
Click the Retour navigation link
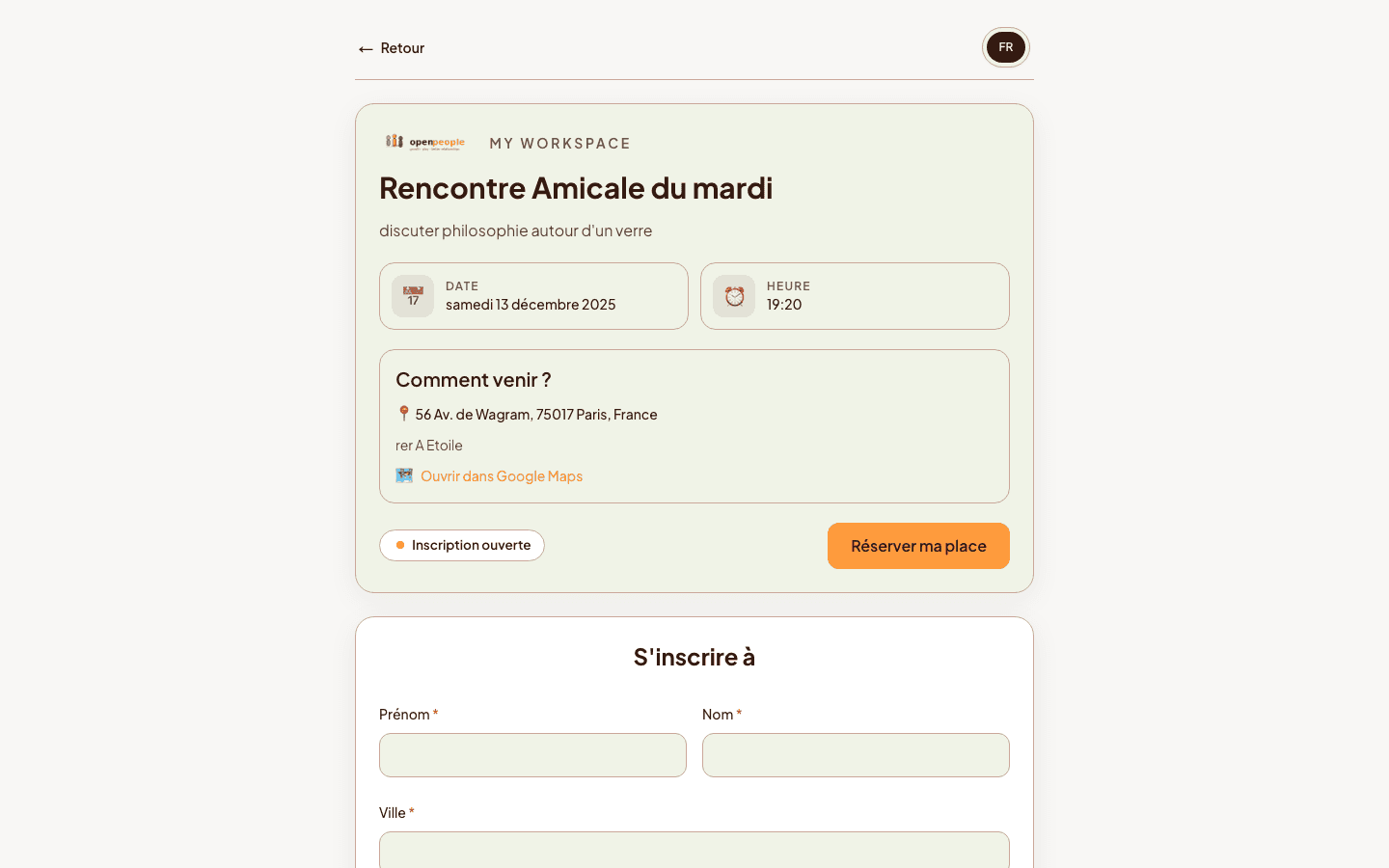click(391, 47)
